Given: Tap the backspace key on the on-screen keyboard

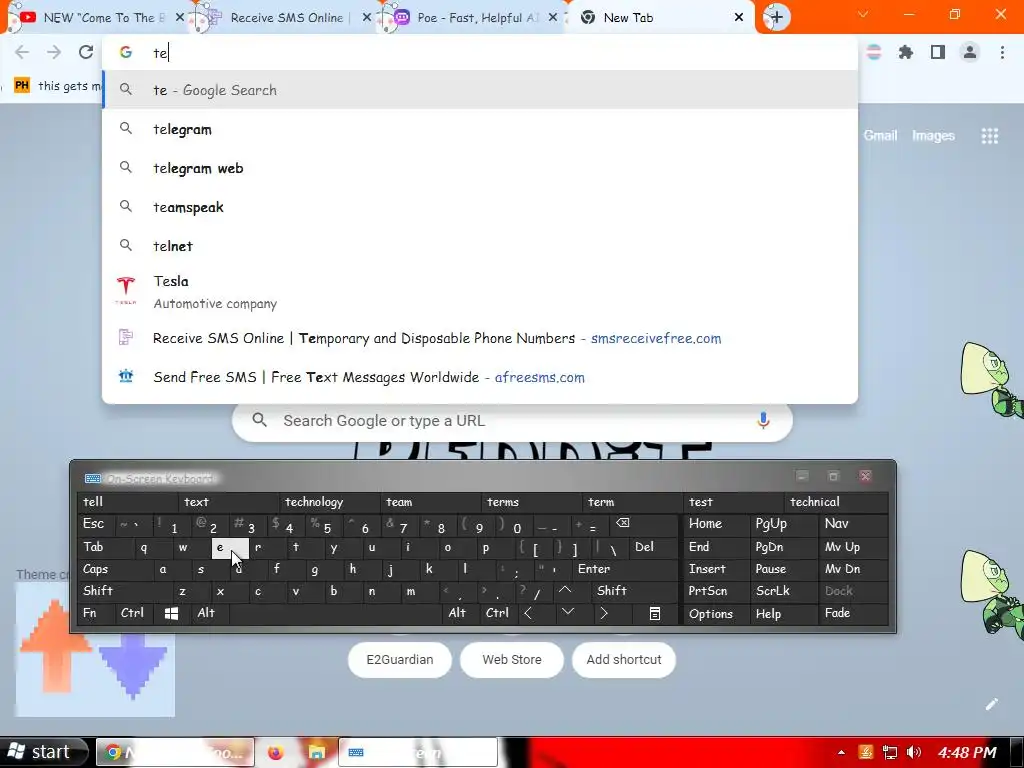Looking at the screenshot, I should coord(622,523).
